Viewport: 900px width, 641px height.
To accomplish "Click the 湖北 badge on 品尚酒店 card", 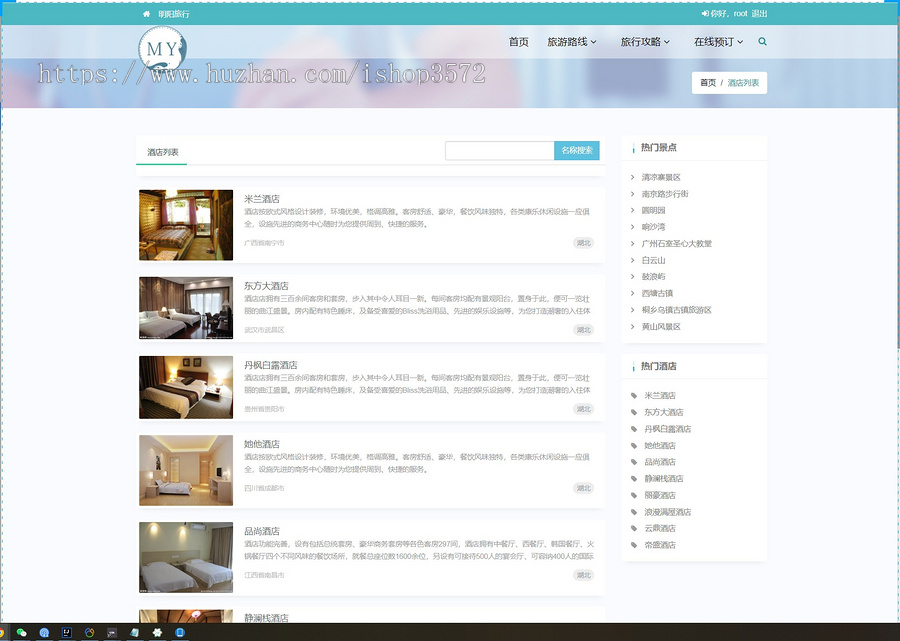I will coord(584,575).
